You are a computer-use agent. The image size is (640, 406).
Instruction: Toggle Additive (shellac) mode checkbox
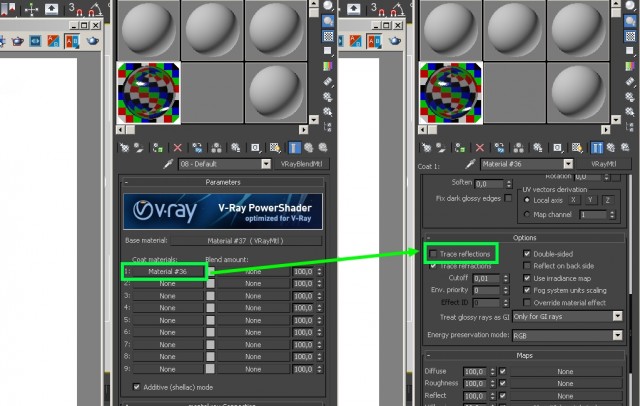point(137,387)
